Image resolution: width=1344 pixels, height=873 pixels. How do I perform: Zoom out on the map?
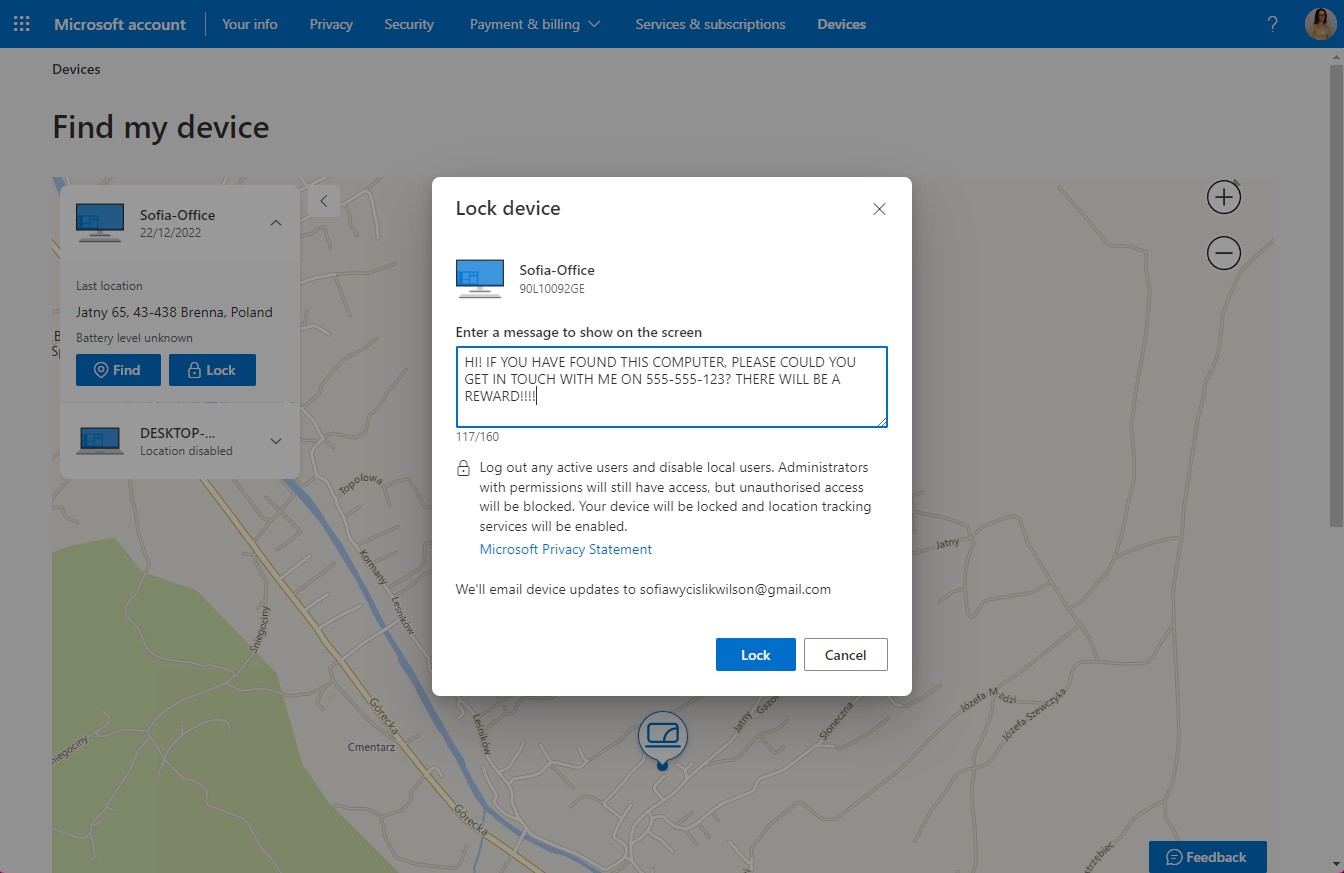tap(1224, 253)
